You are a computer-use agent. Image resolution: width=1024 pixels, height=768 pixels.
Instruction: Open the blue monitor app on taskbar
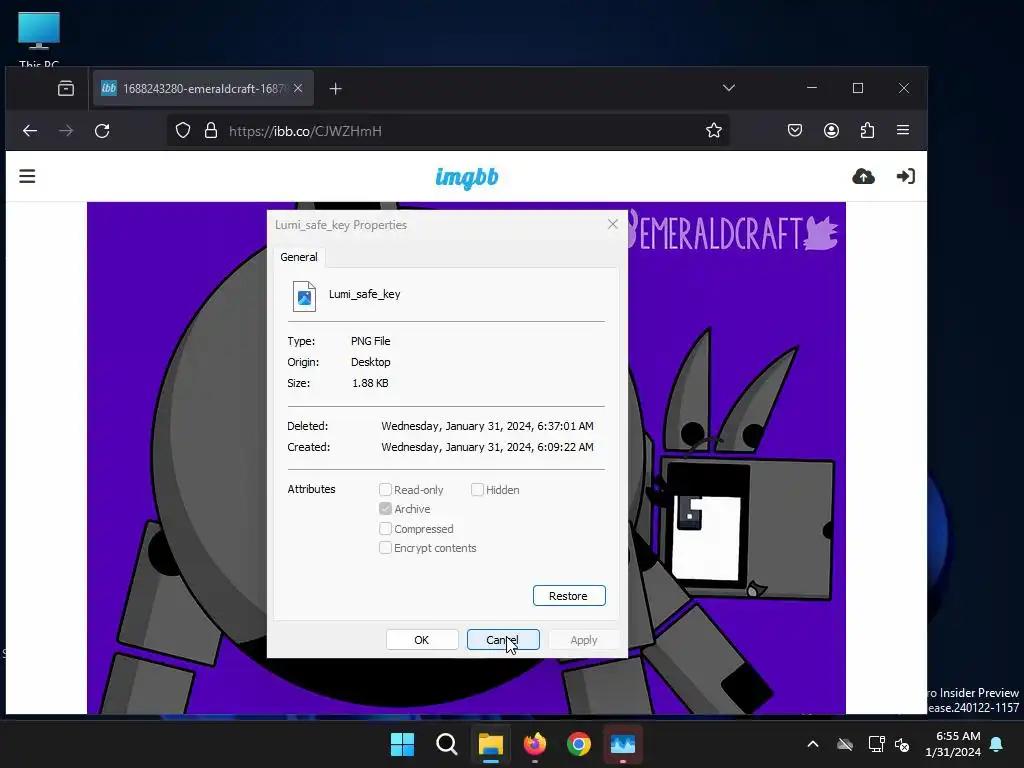click(x=622, y=744)
